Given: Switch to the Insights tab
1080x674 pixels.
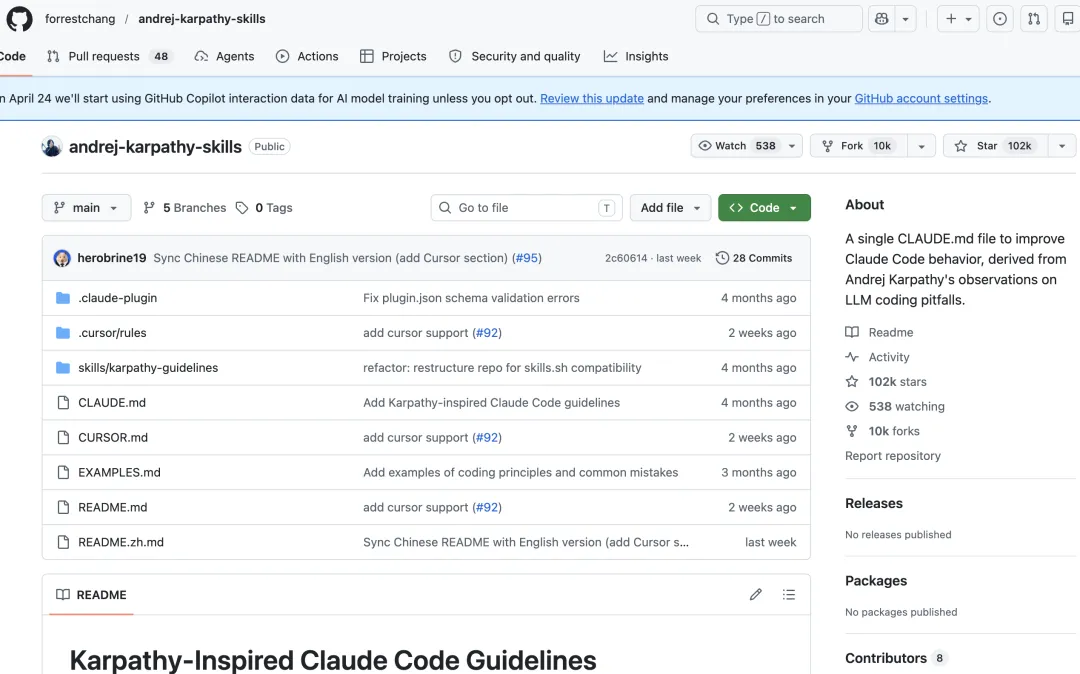Looking at the screenshot, I should [x=636, y=56].
